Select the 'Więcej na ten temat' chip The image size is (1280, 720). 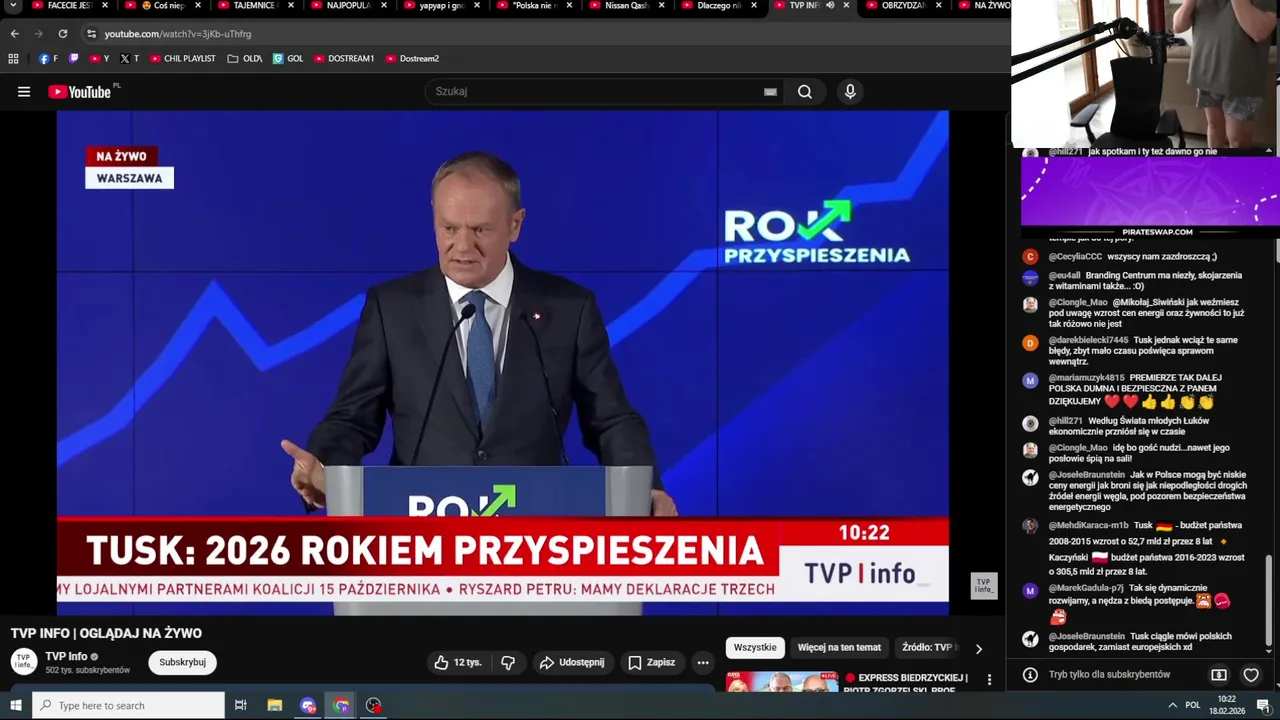tap(839, 648)
